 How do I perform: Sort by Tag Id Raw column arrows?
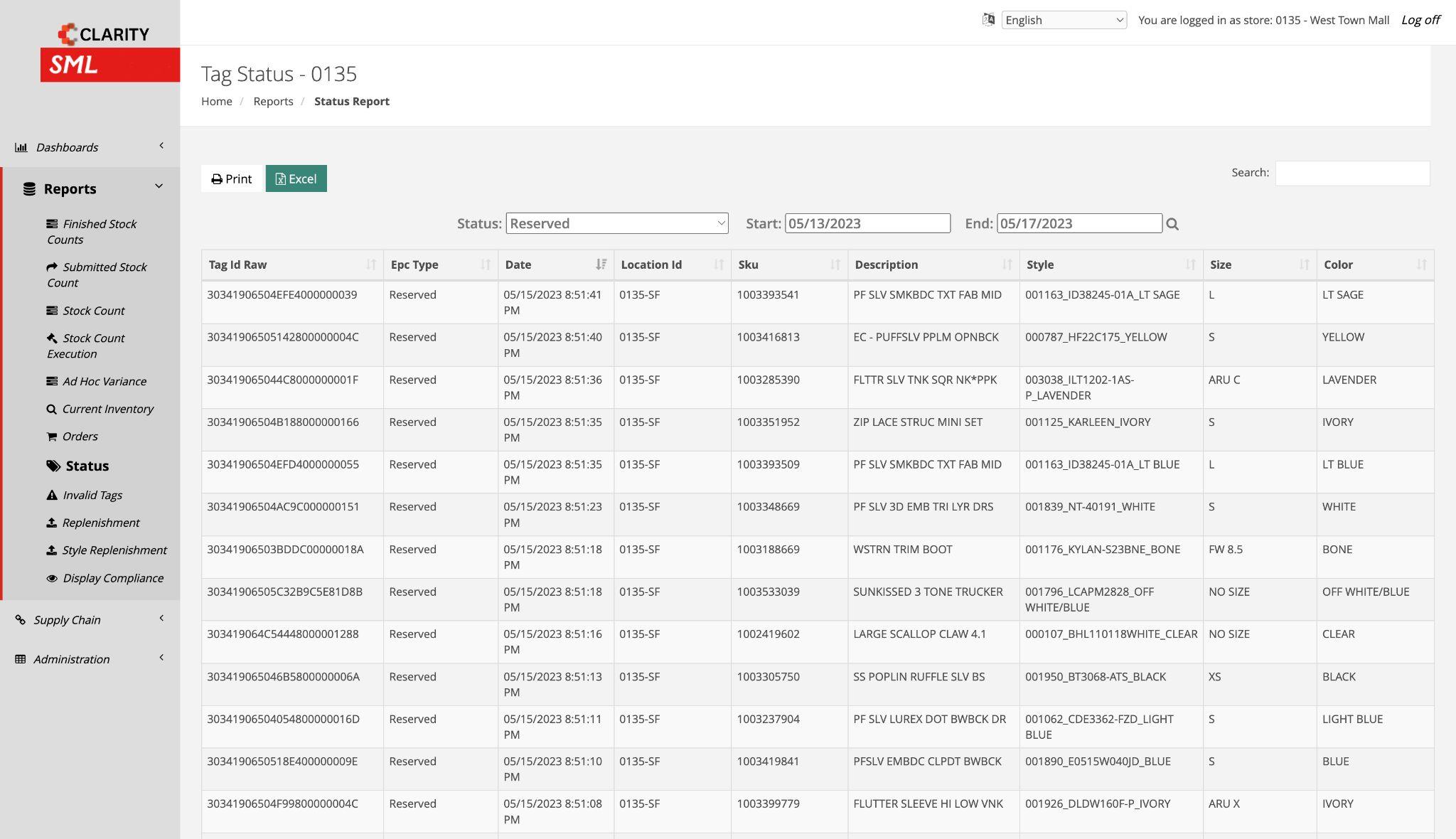pos(371,264)
